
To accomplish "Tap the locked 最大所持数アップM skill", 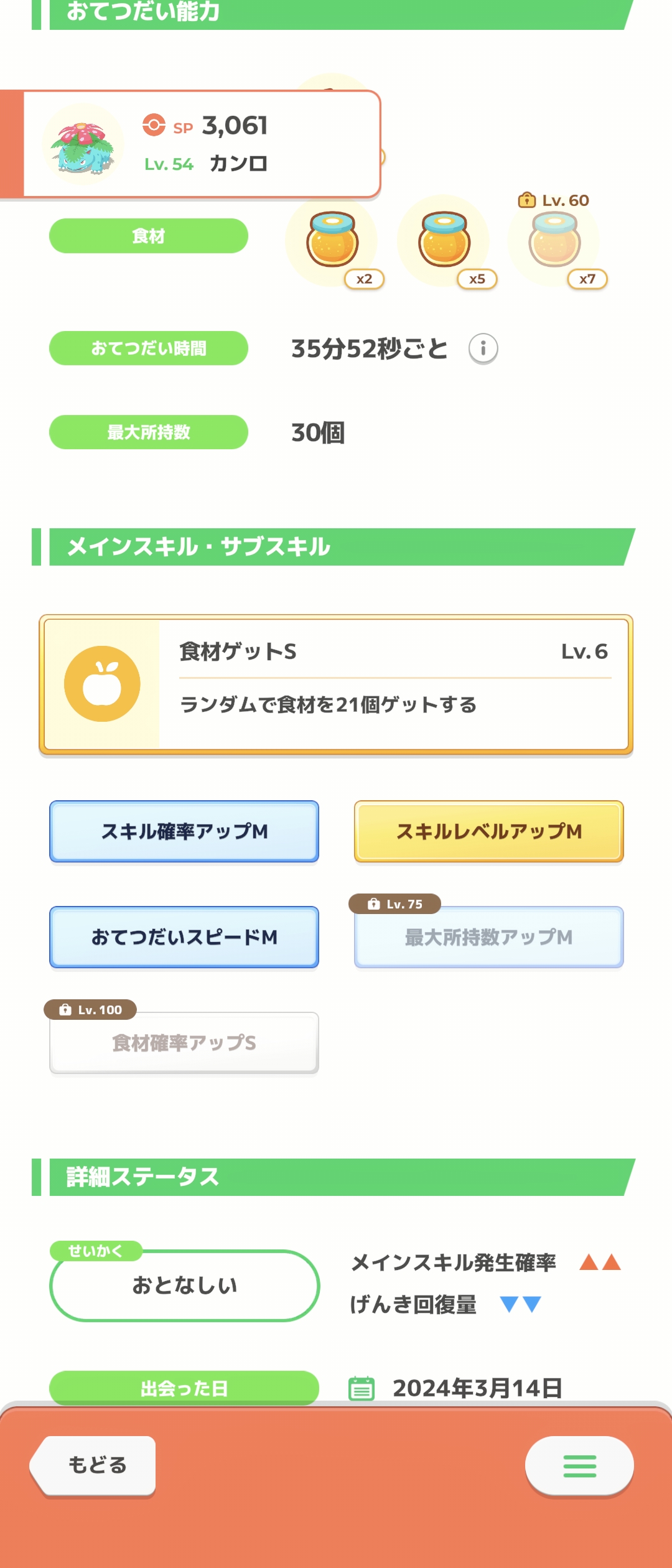I will [489, 937].
